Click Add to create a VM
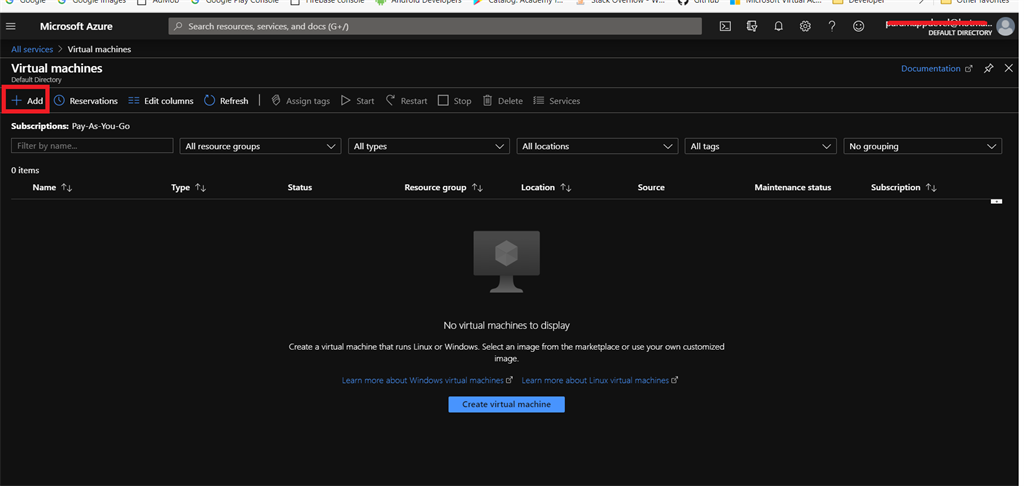Image resolution: width=1024 pixels, height=486 pixels. (x=27, y=101)
